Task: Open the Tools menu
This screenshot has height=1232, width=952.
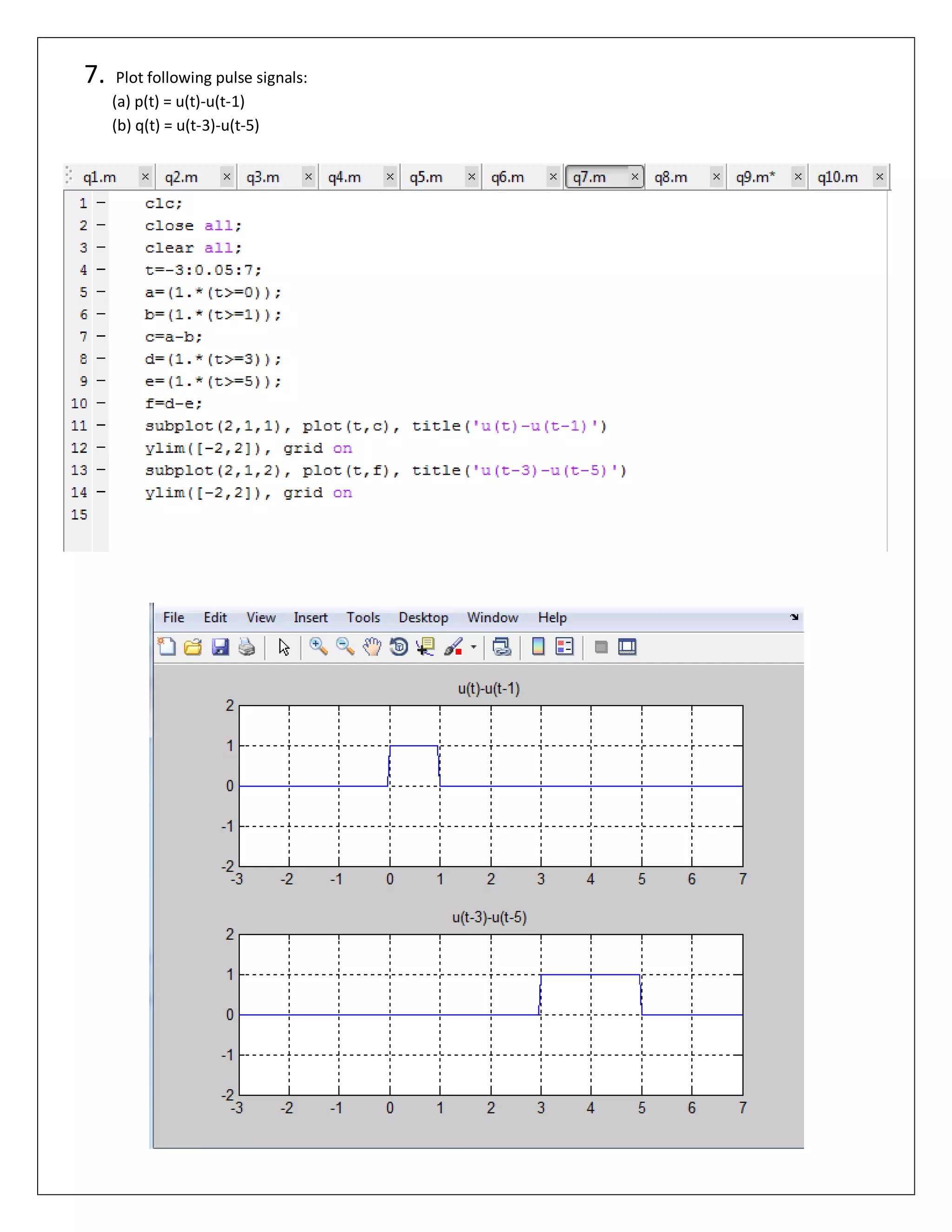Action: 363,618
